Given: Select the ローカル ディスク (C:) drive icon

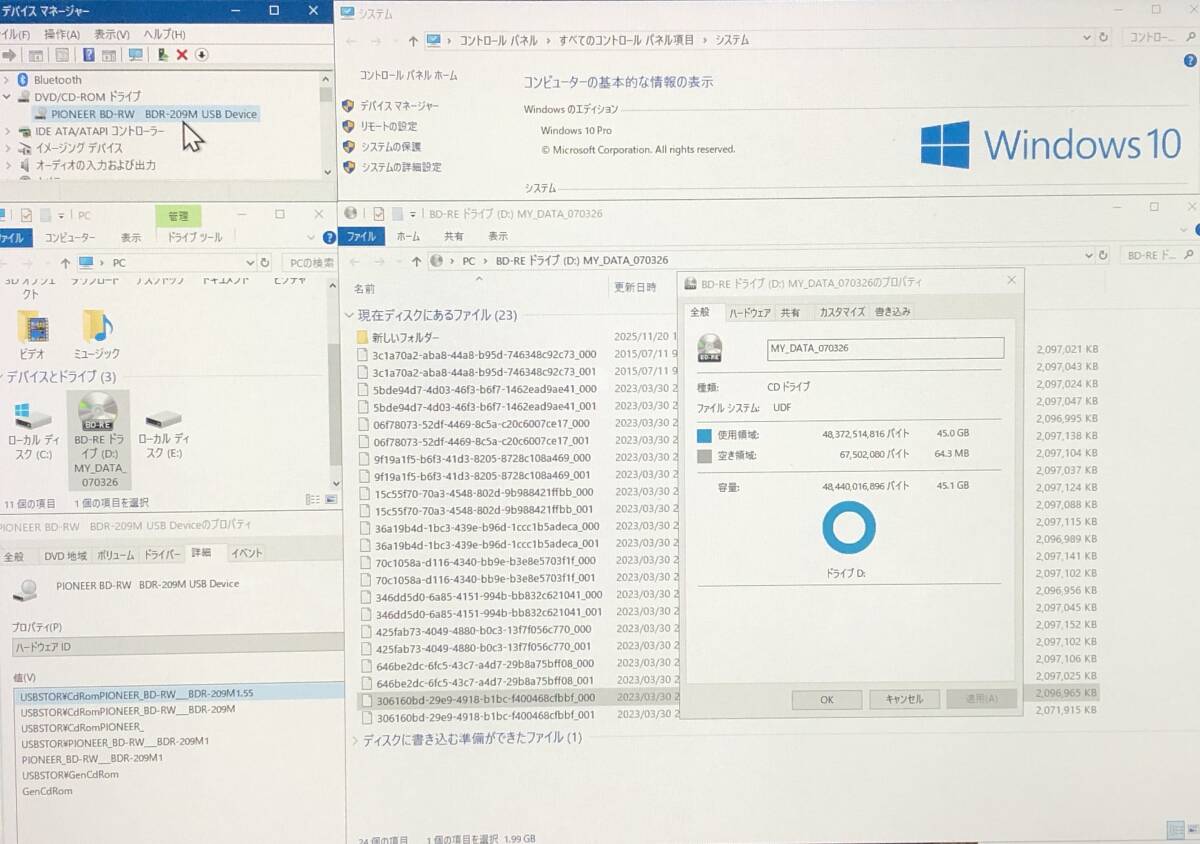Looking at the screenshot, I should coord(32,416).
